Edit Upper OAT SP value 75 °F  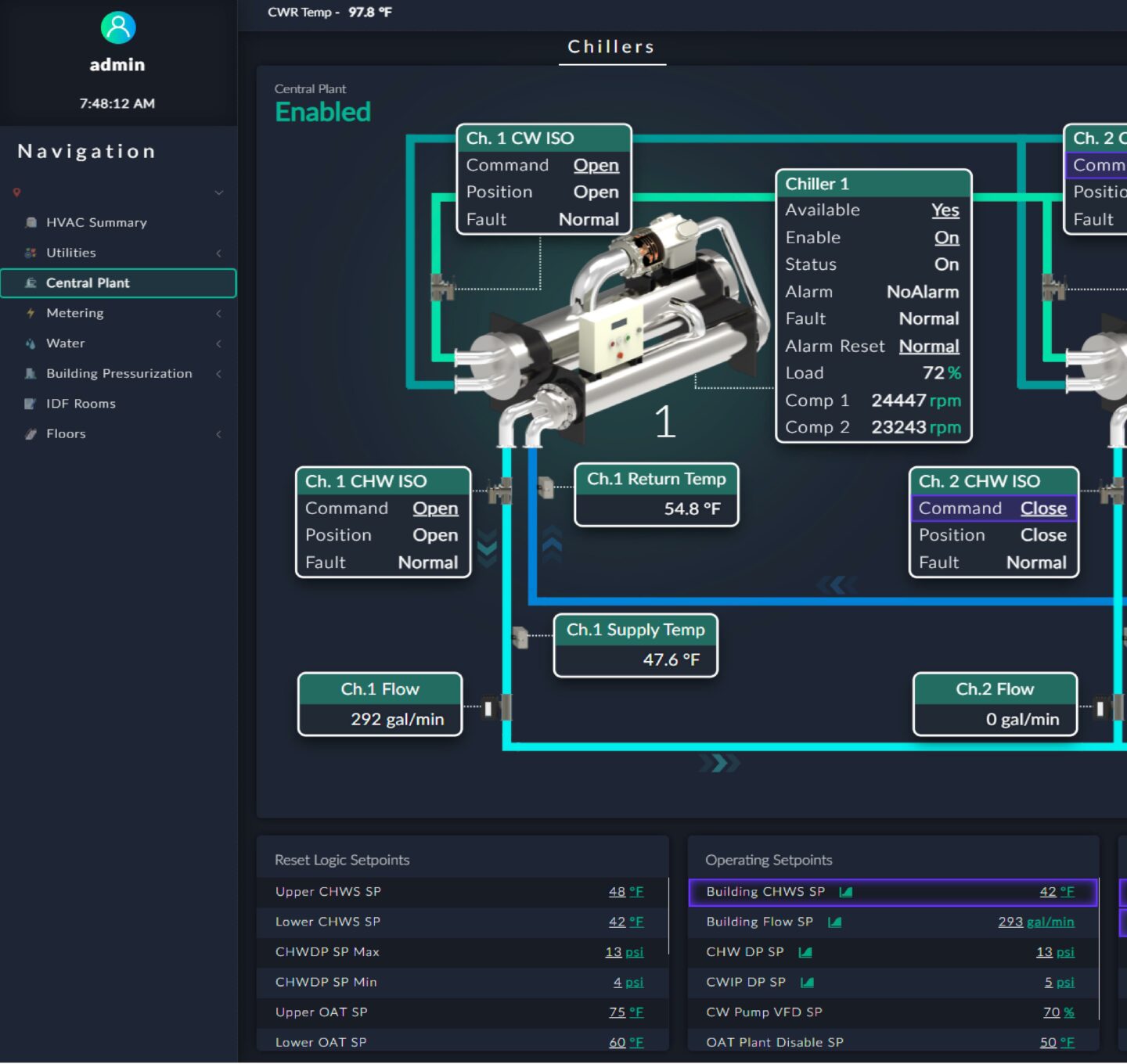(x=626, y=1012)
